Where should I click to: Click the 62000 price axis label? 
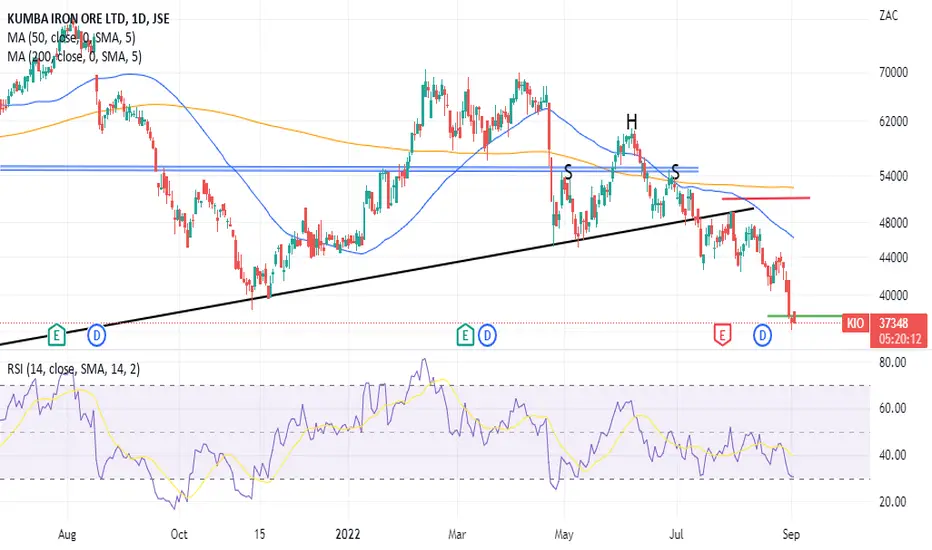893,121
